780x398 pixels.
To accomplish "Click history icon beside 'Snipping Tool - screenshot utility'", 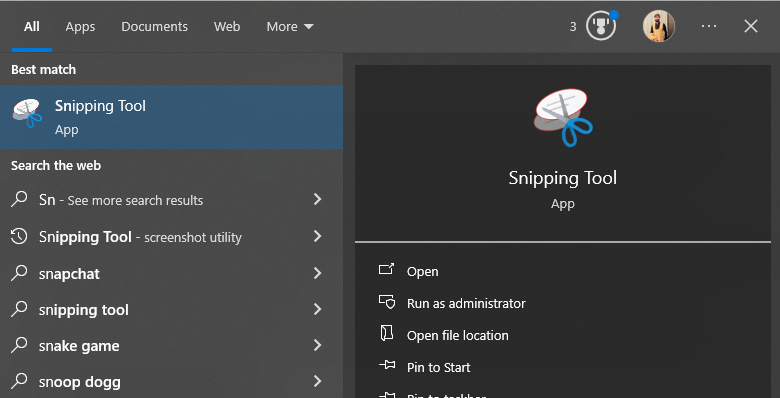I will 19,236.
